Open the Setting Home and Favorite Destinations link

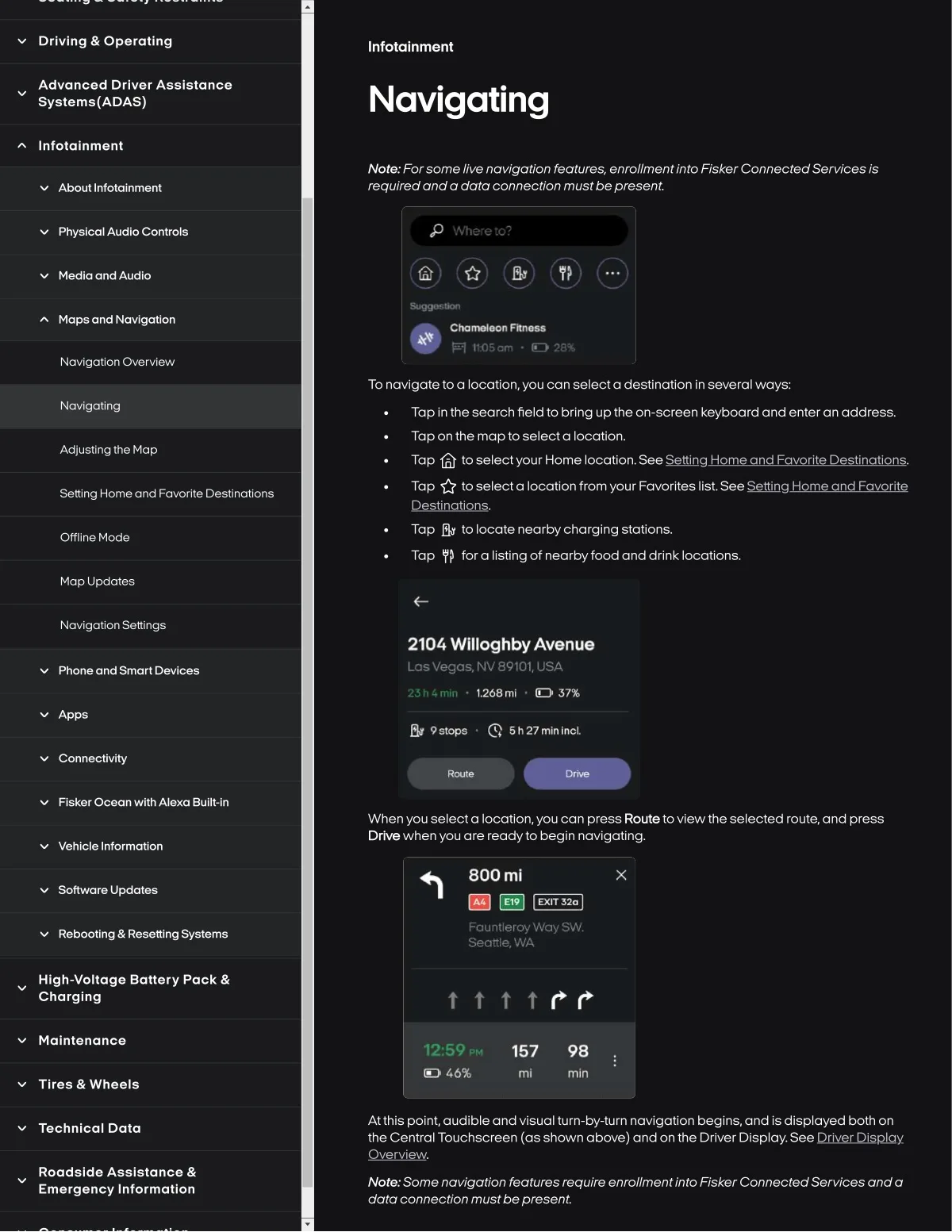click(785, 460)
